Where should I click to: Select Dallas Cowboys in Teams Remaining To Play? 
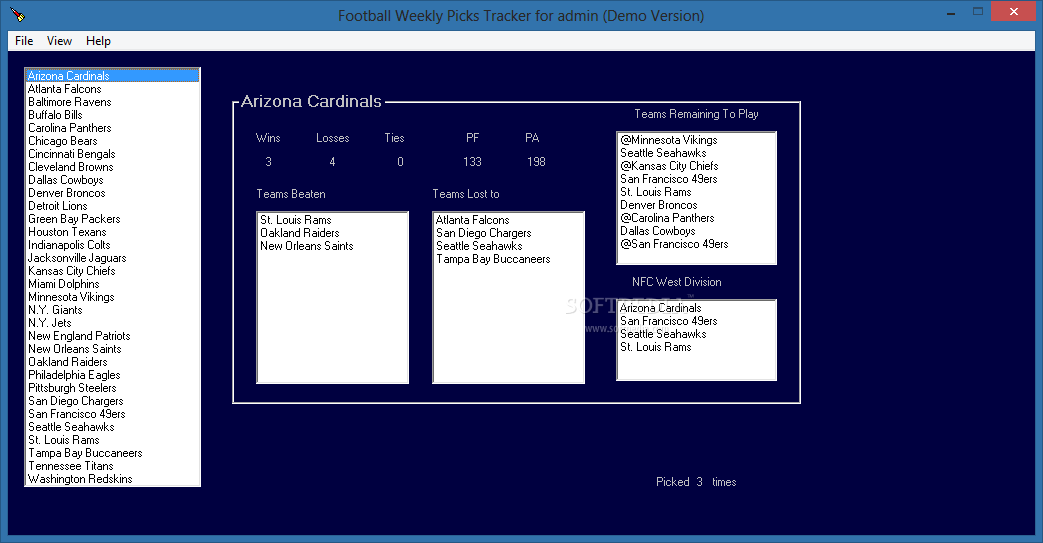pos(696,231)
